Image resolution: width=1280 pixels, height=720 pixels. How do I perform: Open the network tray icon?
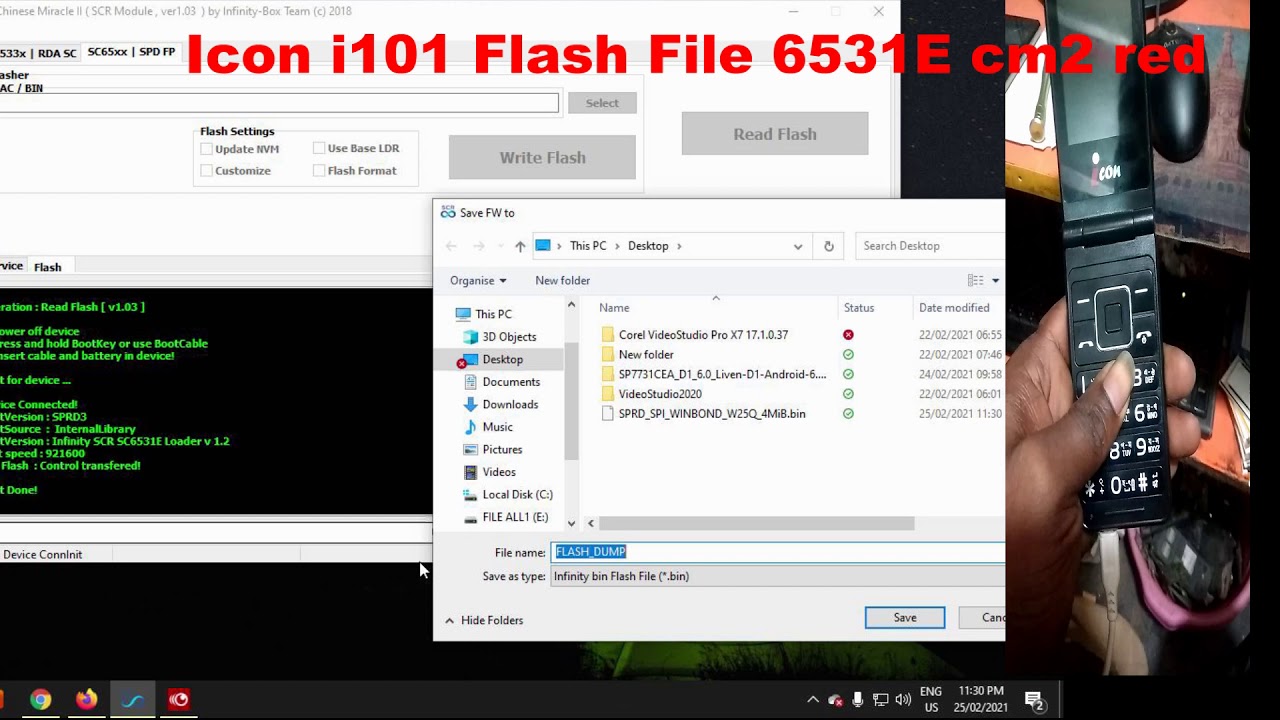pyautogui.click(x=881, y=700)
